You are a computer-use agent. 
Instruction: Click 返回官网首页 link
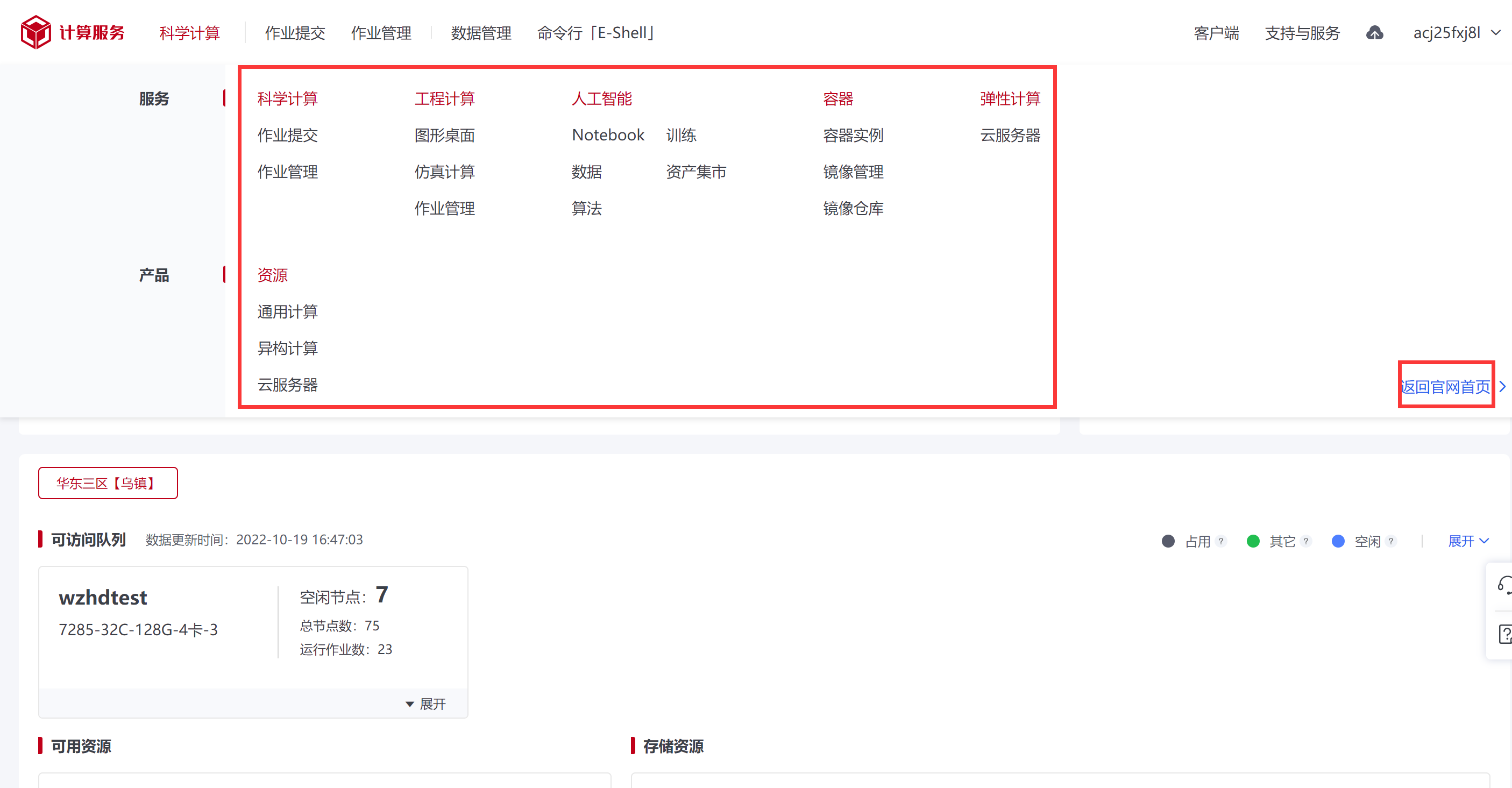1445,386
